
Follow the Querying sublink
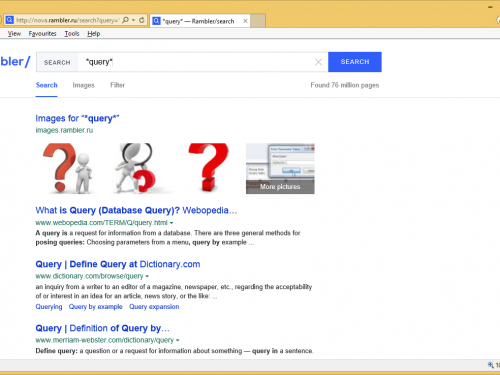(x=49, y=307)
